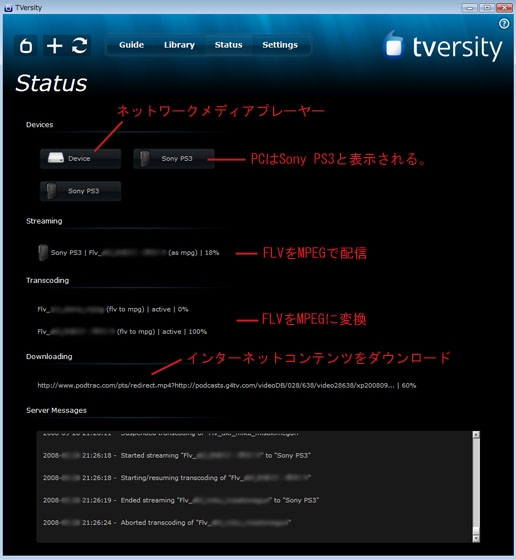Open the Guide tab
The image size is (516, 559).
pyautogui.click(x=132, y=45)
